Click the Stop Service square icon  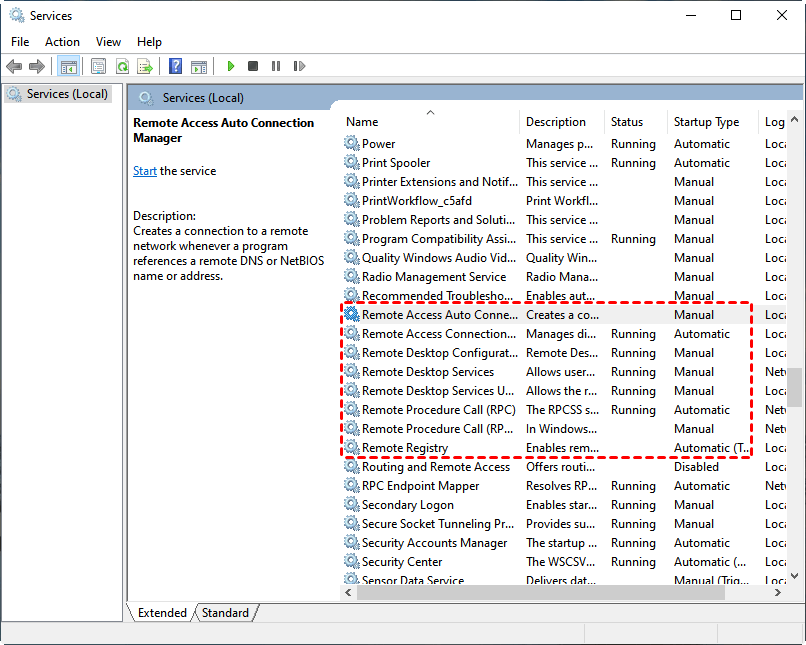tap(253, 67)
